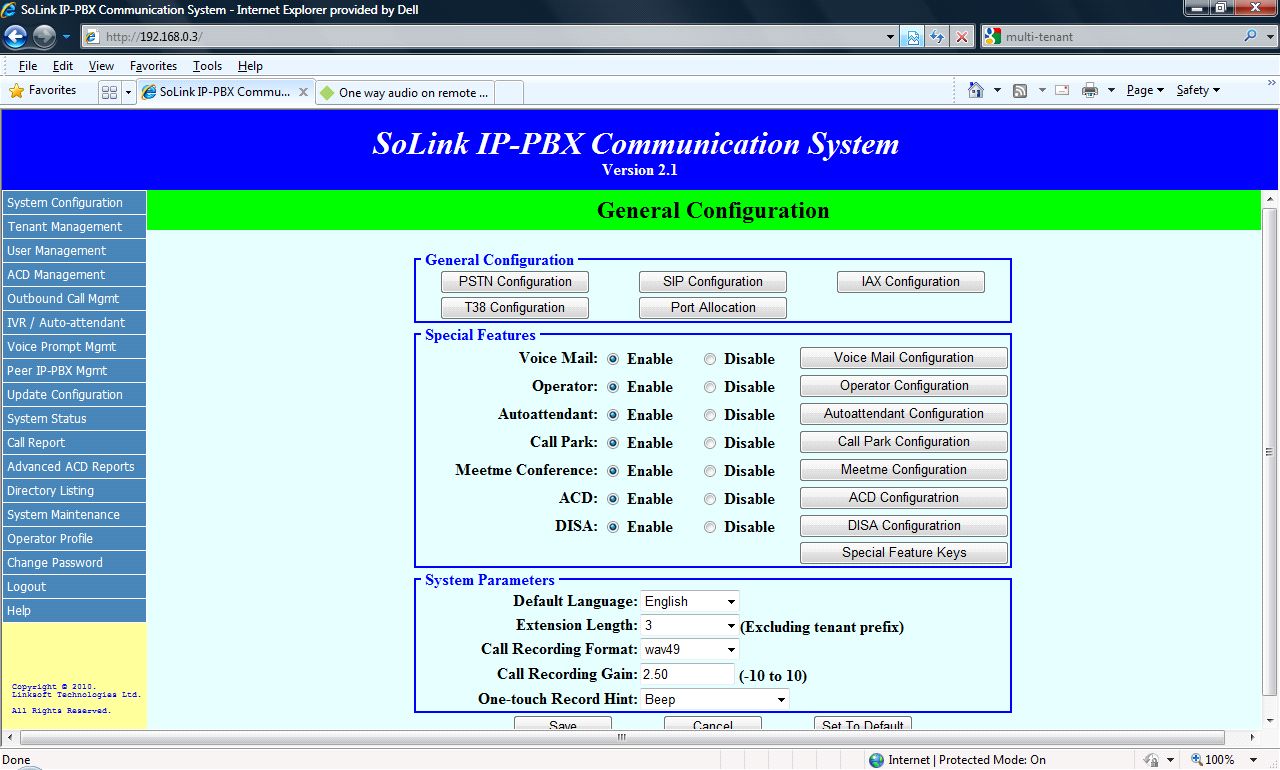Click the Internet zone globe icon
Image resolution: width=1280 pixels, height=770 pixels.
pyautogui.click(x=877, y=760)
